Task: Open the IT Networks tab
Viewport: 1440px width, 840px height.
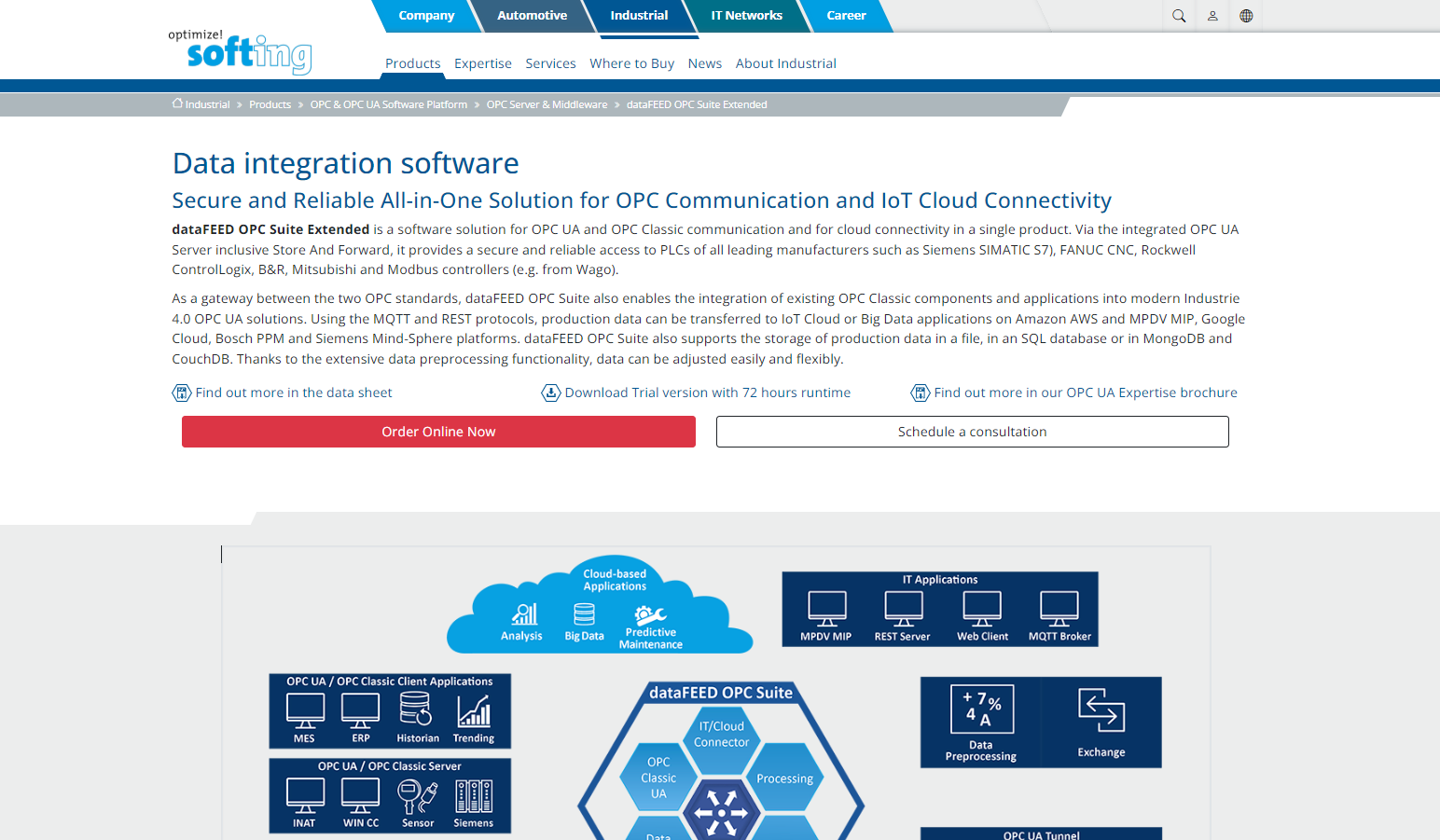Action: point(746,16)
